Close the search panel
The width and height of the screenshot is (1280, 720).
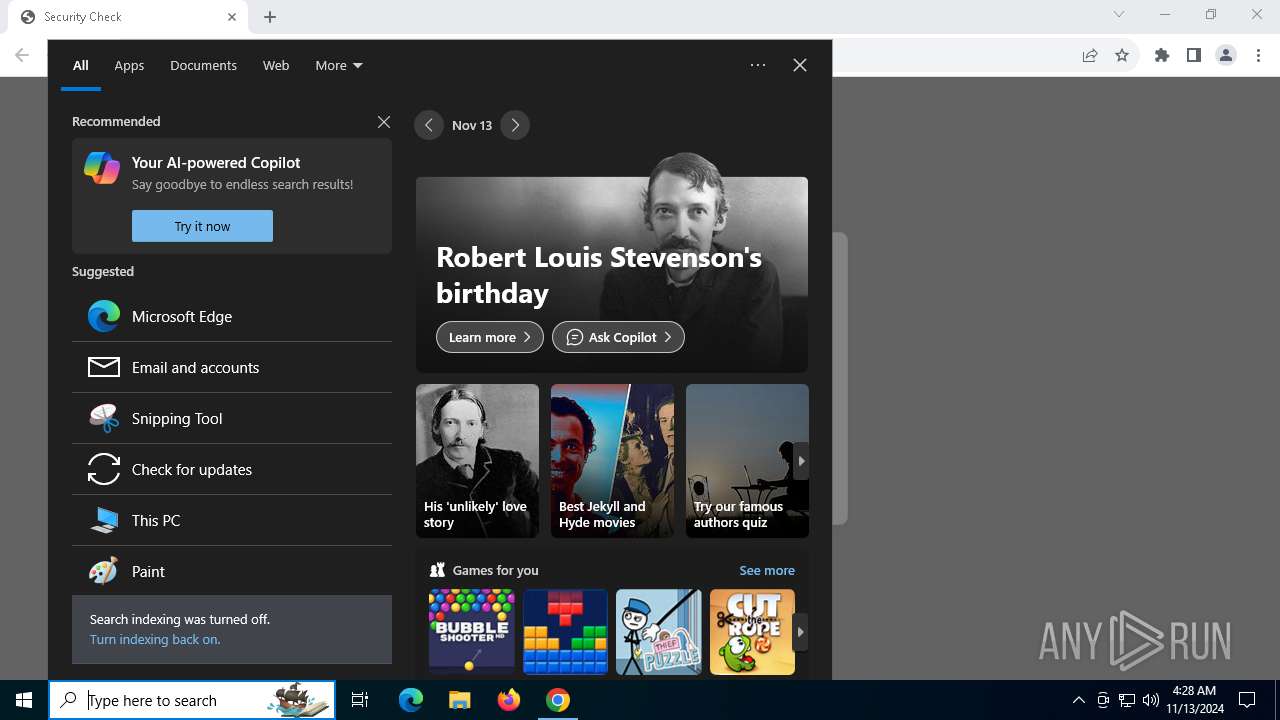(x=800, y=65)
